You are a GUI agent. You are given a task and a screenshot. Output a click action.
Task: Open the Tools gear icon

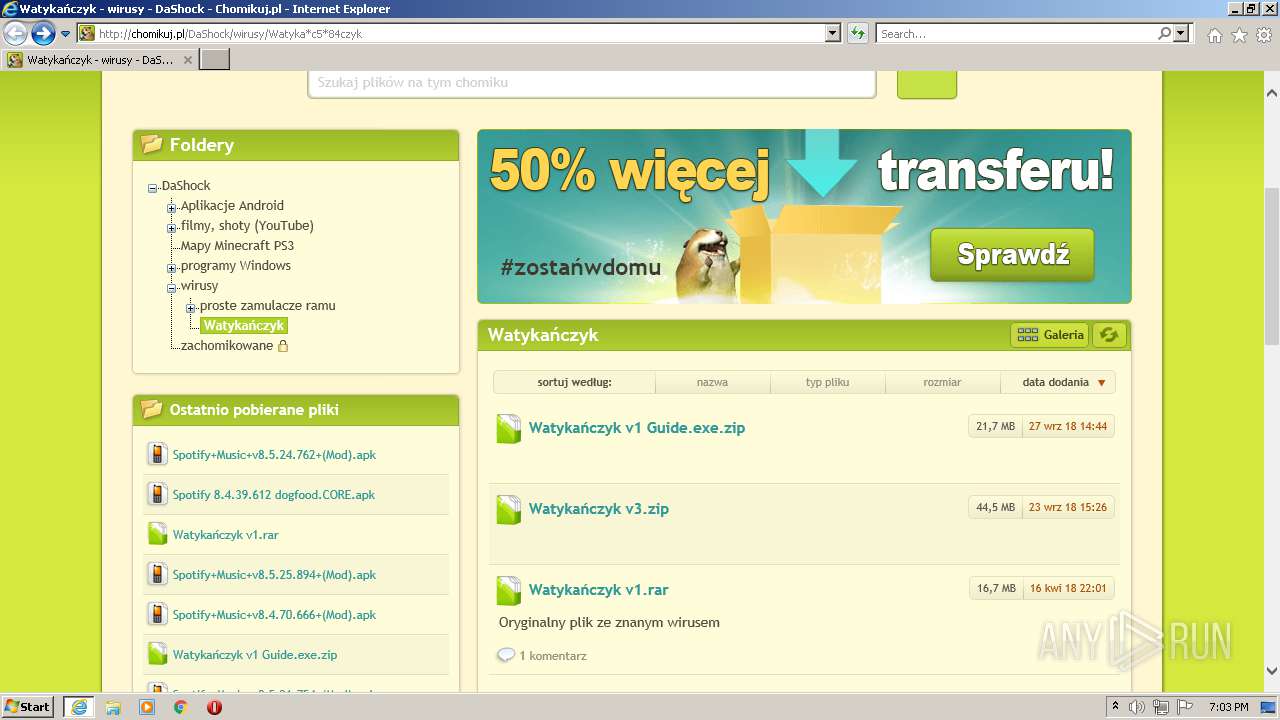[x=1264, y=35]
